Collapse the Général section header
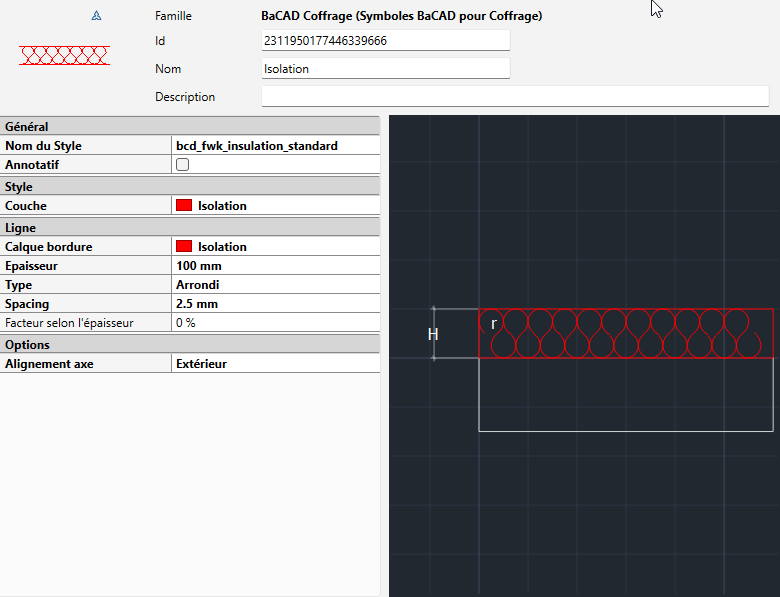The width and height of the screenshot is (780, 597). [190, 126]
